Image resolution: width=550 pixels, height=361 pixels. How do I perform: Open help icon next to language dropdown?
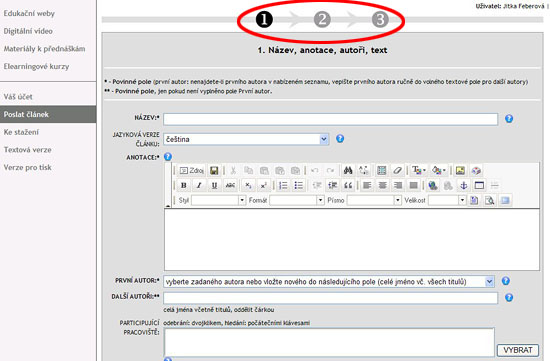[x=340, y=139]
